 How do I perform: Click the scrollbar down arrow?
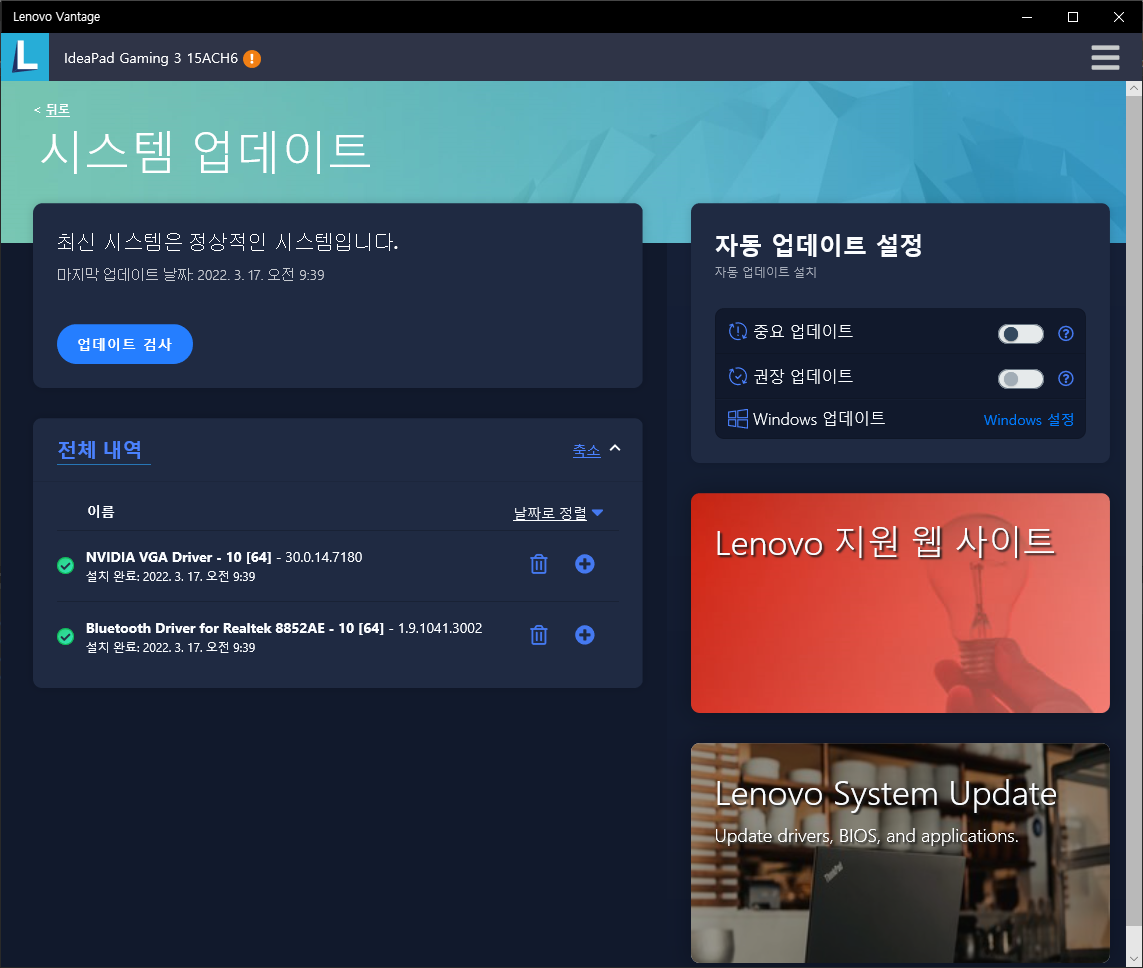click(x=1134, y=959)
